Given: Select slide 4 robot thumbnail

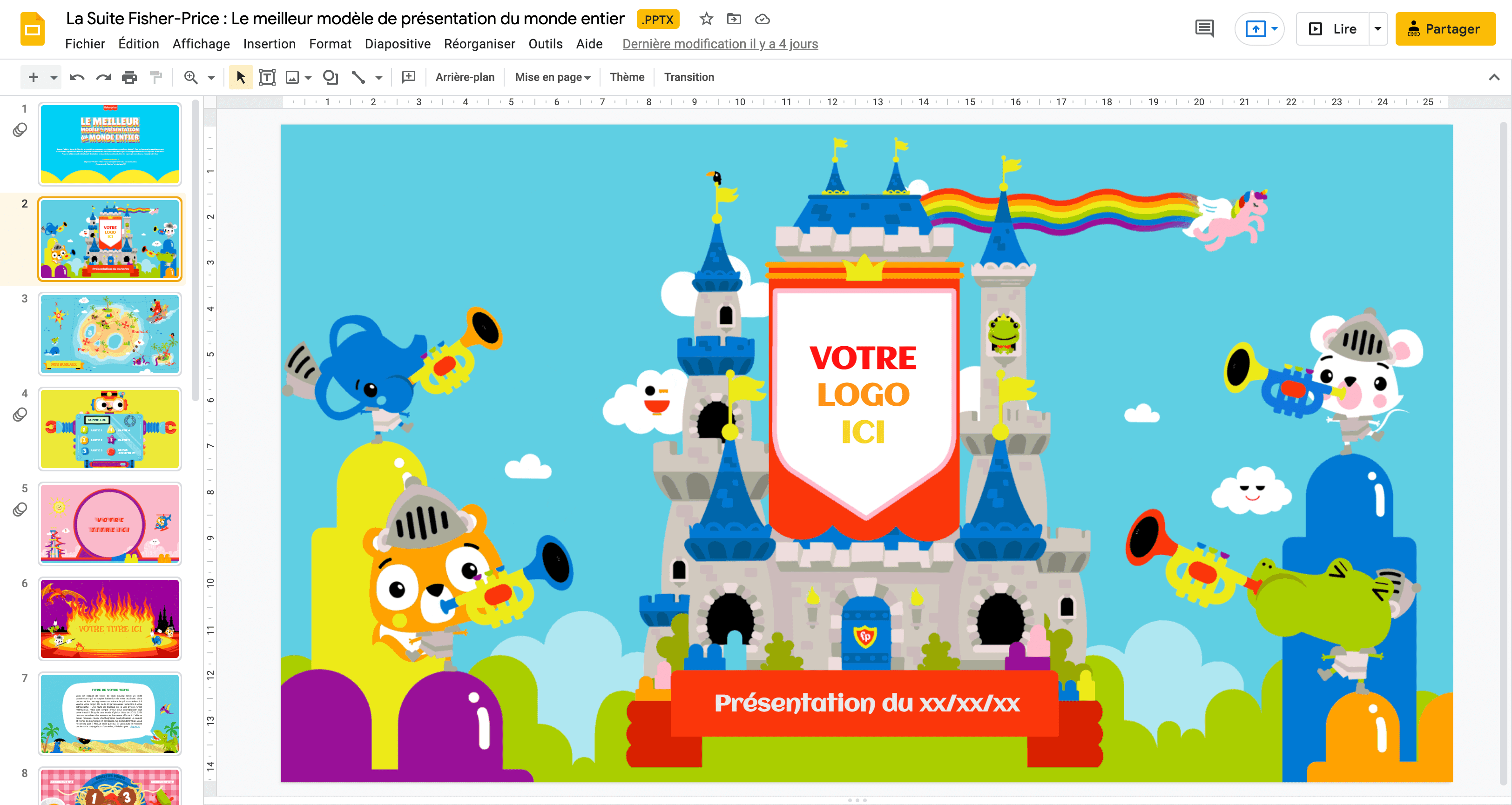Looking at the screenshot, I should (x=110, y=429).
